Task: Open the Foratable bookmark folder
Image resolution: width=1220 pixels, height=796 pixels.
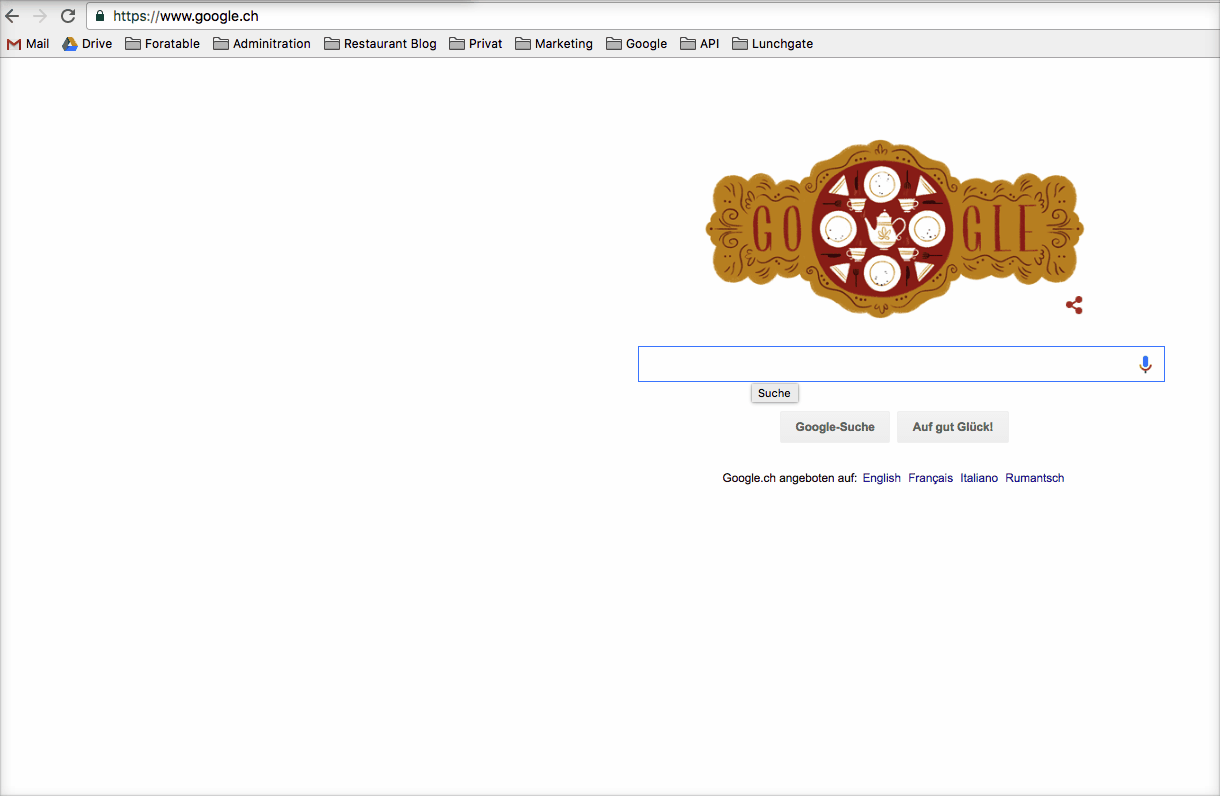Action: [162, 44]
